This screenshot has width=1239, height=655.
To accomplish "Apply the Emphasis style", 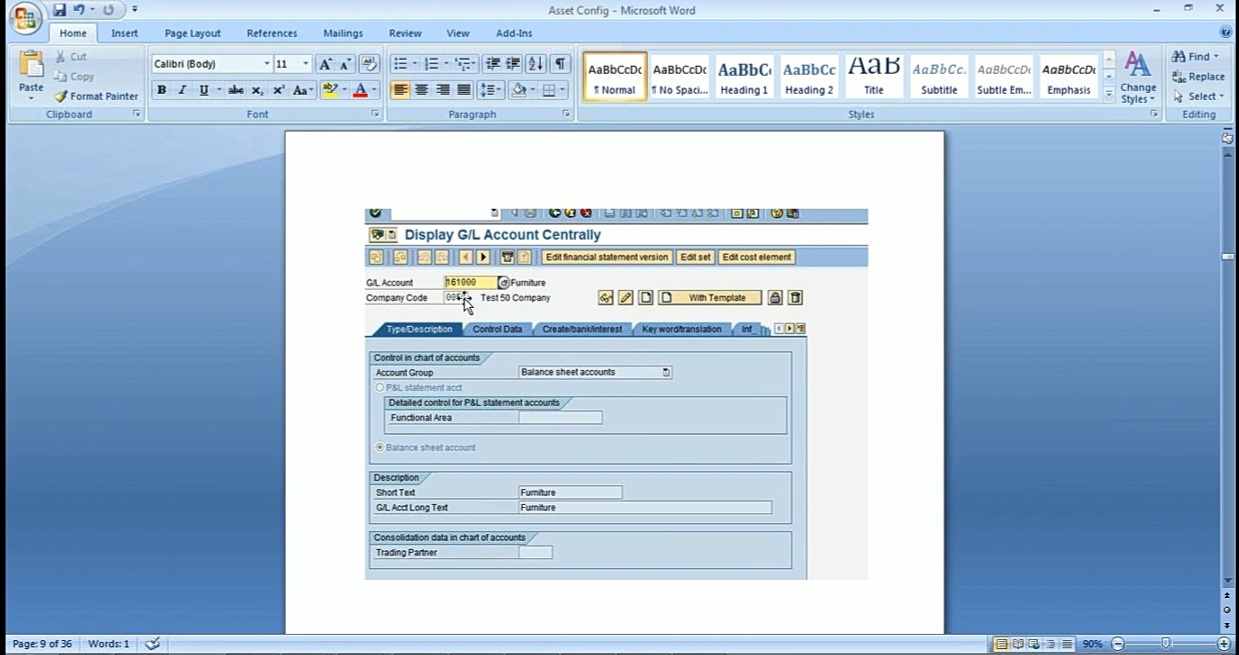I will click(x=1069, y=77).
